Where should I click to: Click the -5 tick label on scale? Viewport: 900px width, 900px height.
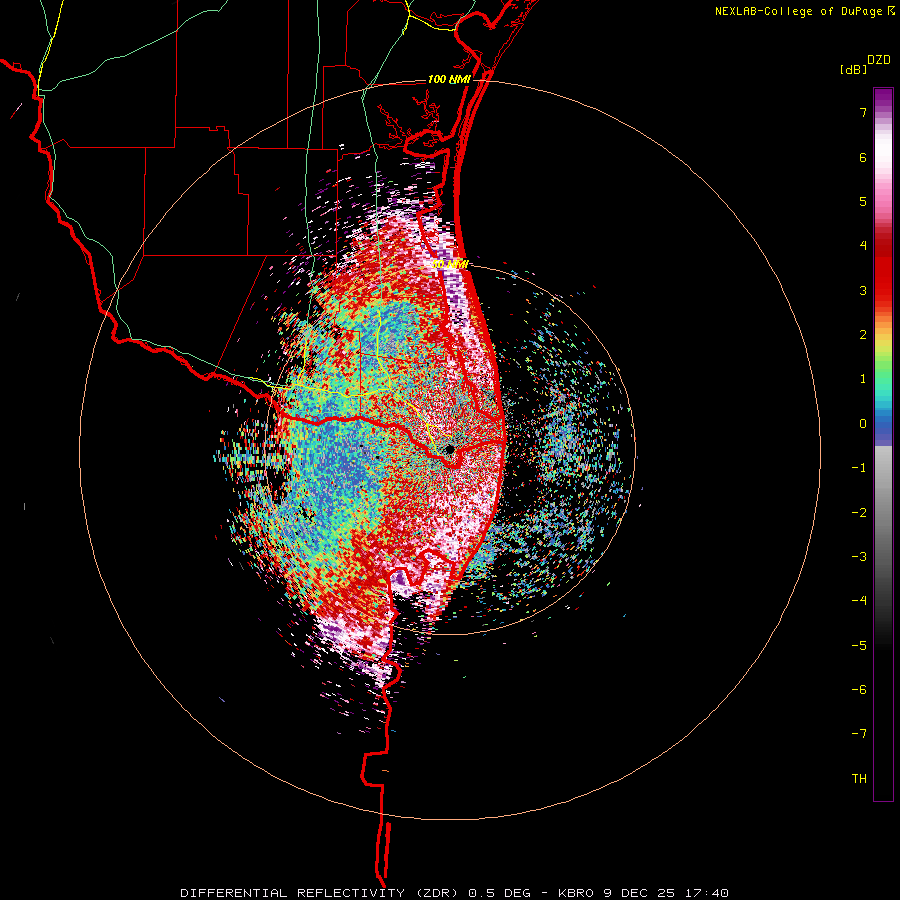click(x=859, y=646)
